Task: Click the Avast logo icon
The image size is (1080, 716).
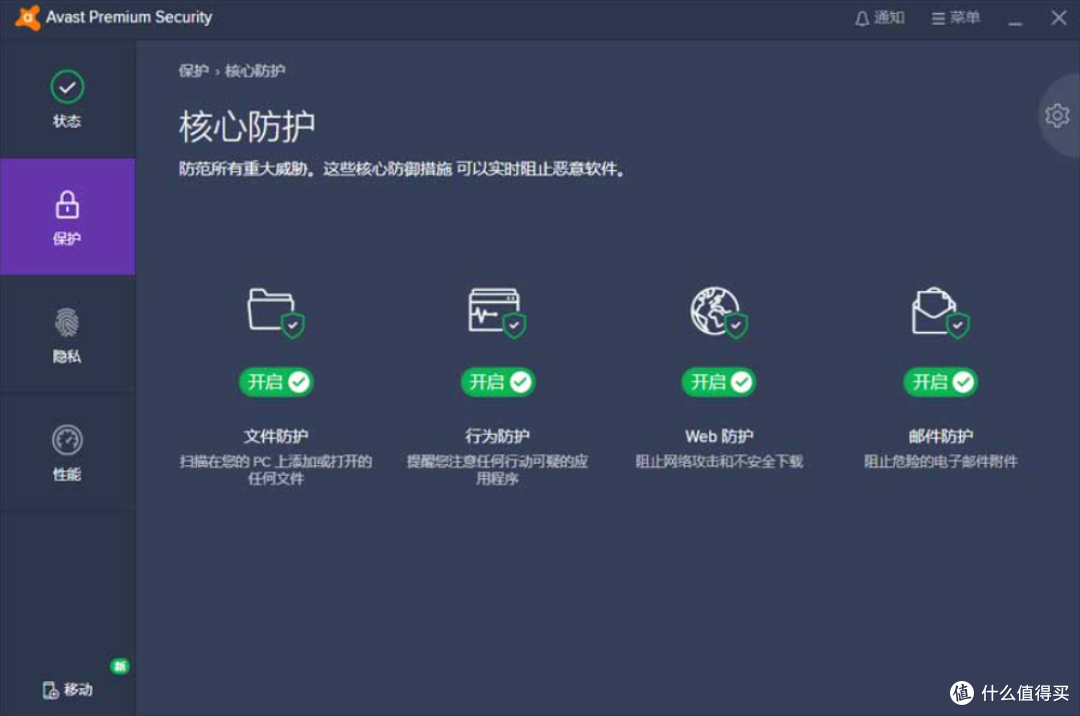Action: (27, 17)
